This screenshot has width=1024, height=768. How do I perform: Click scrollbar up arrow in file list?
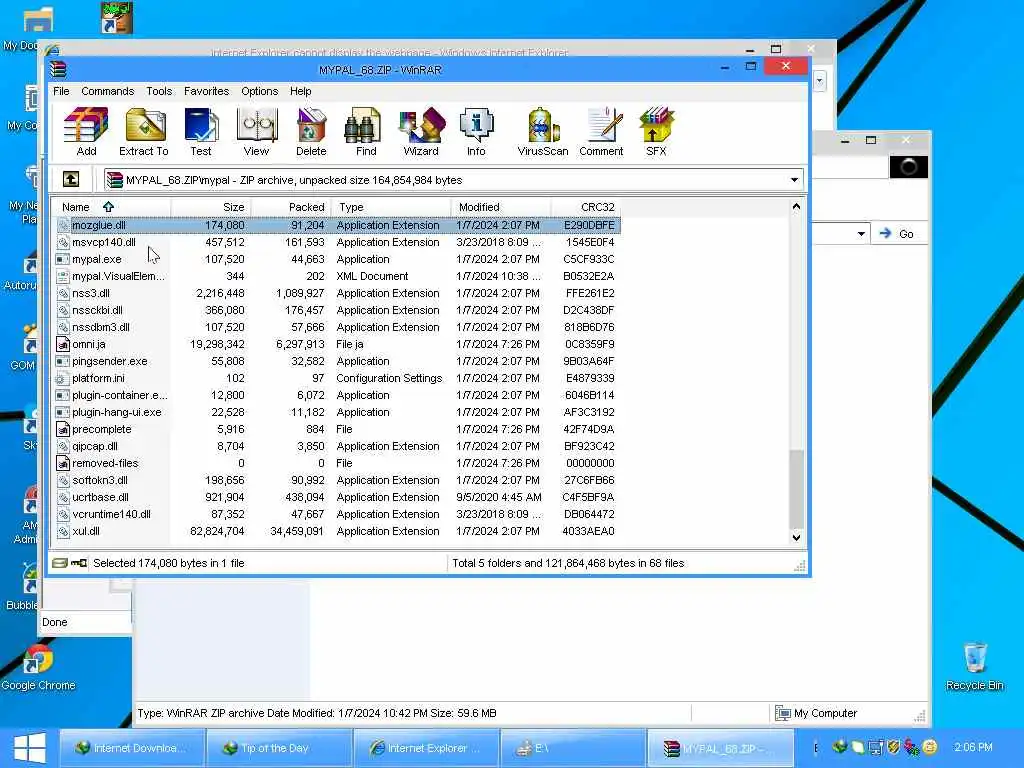tap(796, 206)
